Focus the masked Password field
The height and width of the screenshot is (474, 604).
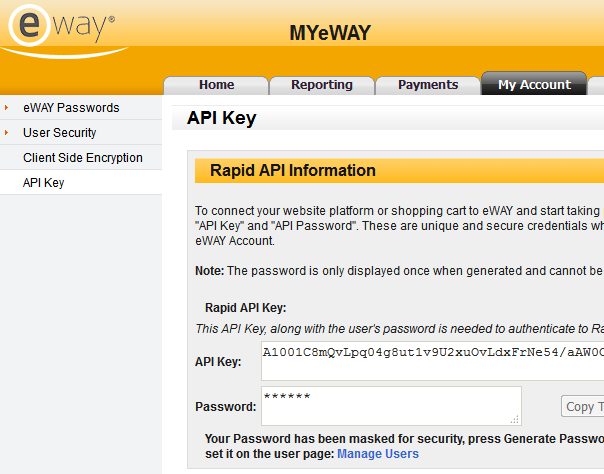[390, 405]
